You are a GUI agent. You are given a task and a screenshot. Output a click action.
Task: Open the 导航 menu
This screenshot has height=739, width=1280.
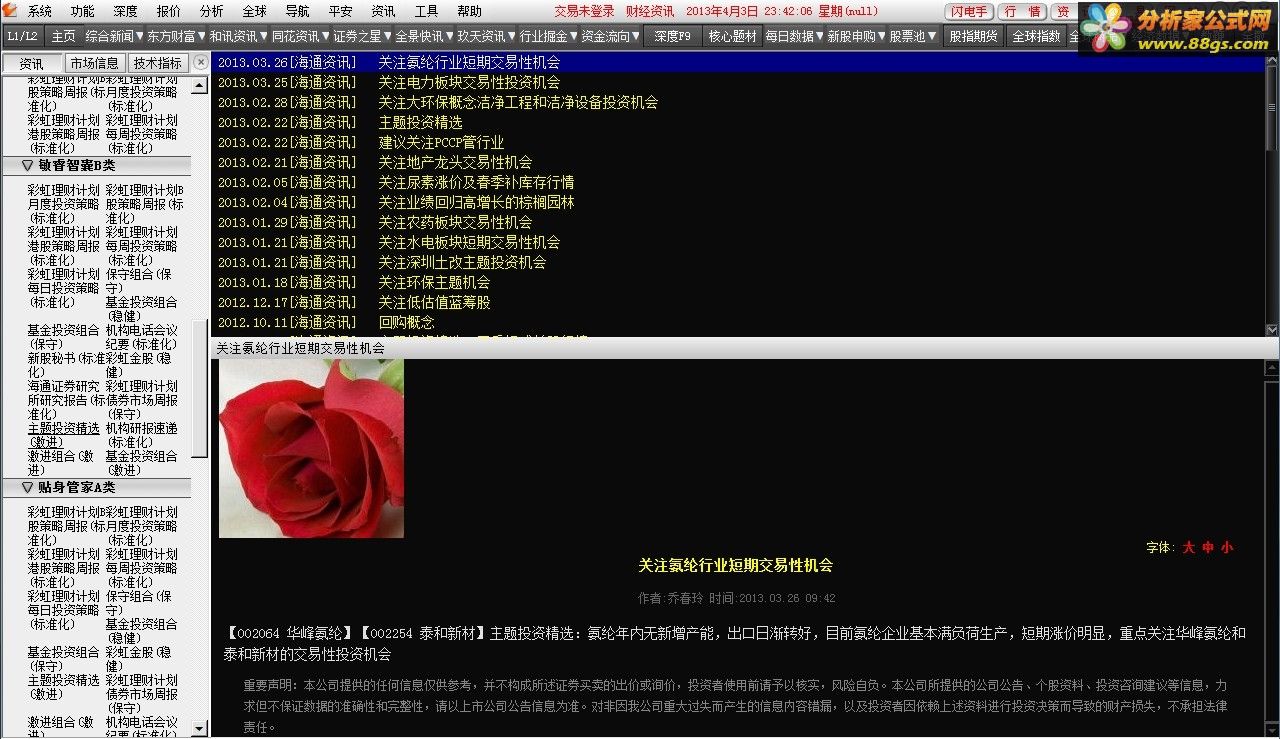point(298,12)
